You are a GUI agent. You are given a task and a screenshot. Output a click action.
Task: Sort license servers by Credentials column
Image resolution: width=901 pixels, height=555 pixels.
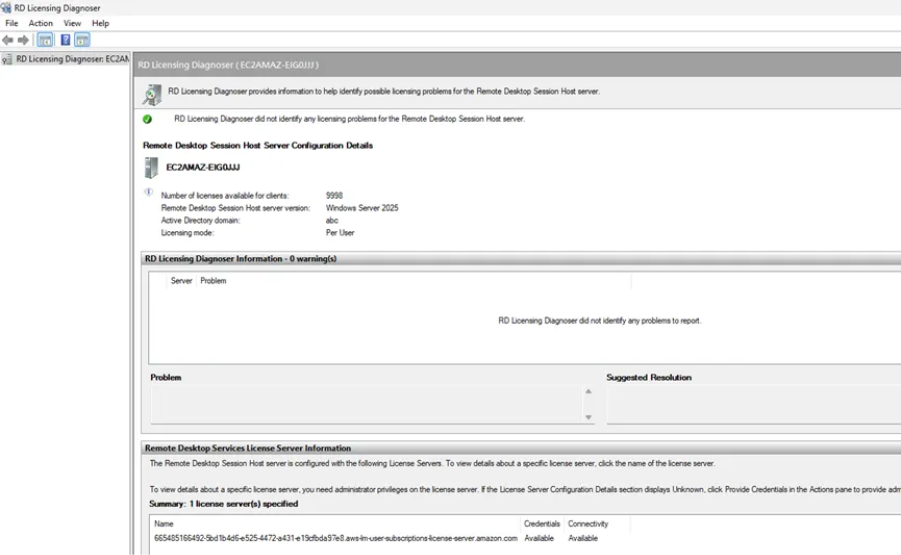pos(542,524)
